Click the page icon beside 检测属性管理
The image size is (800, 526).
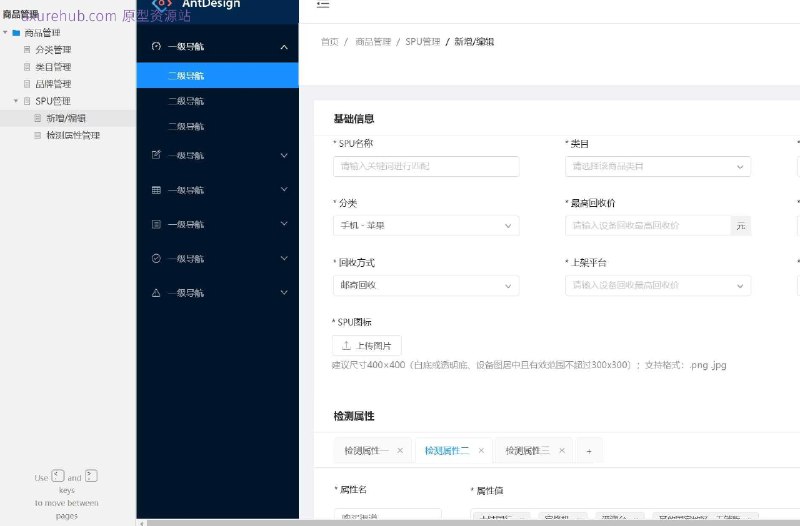coord(37,135)
